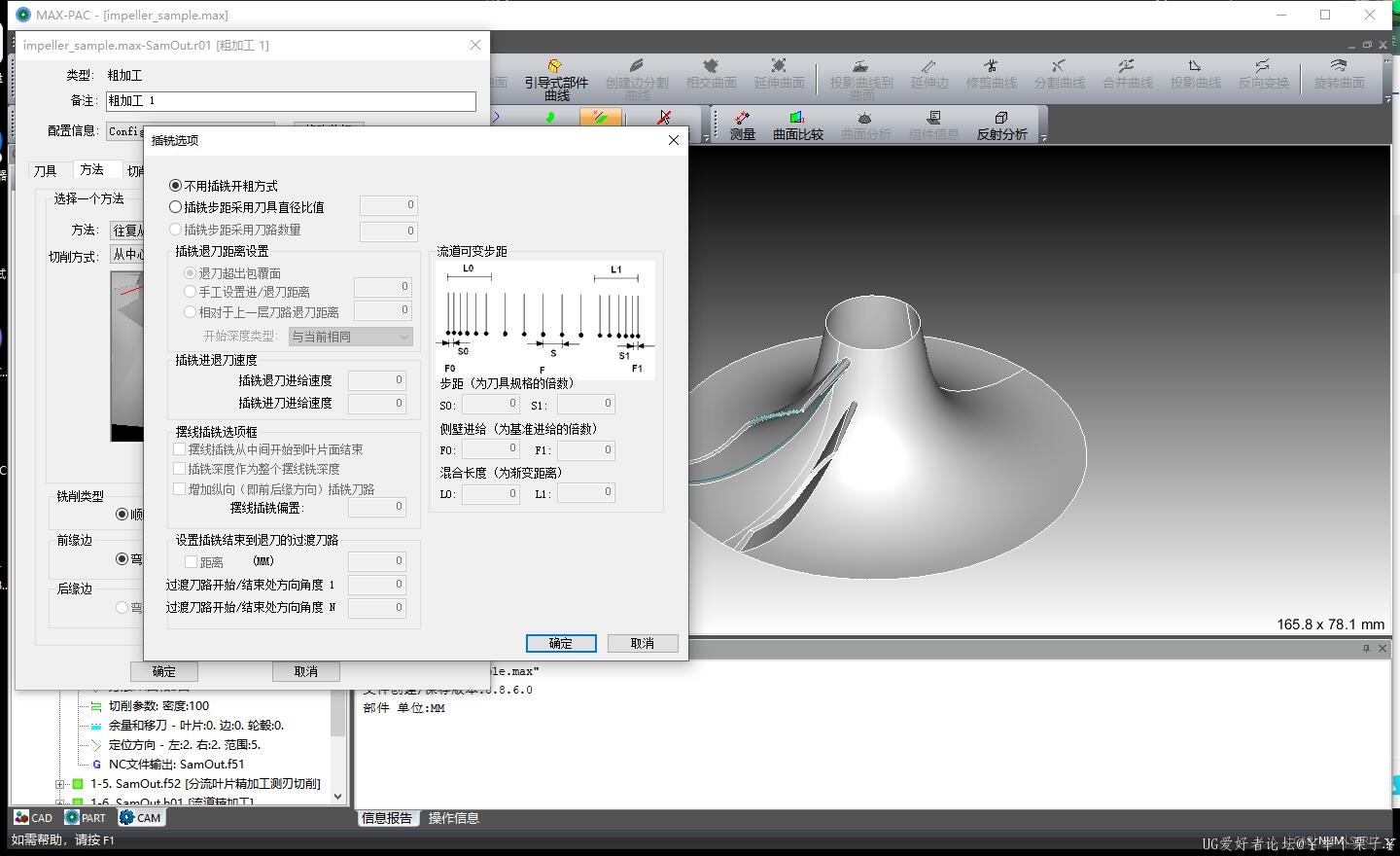This screenshot has height=856, width=1400.
Task: Expand the 1-5. SamOut.f52 tree node
Action: [60, 784]
